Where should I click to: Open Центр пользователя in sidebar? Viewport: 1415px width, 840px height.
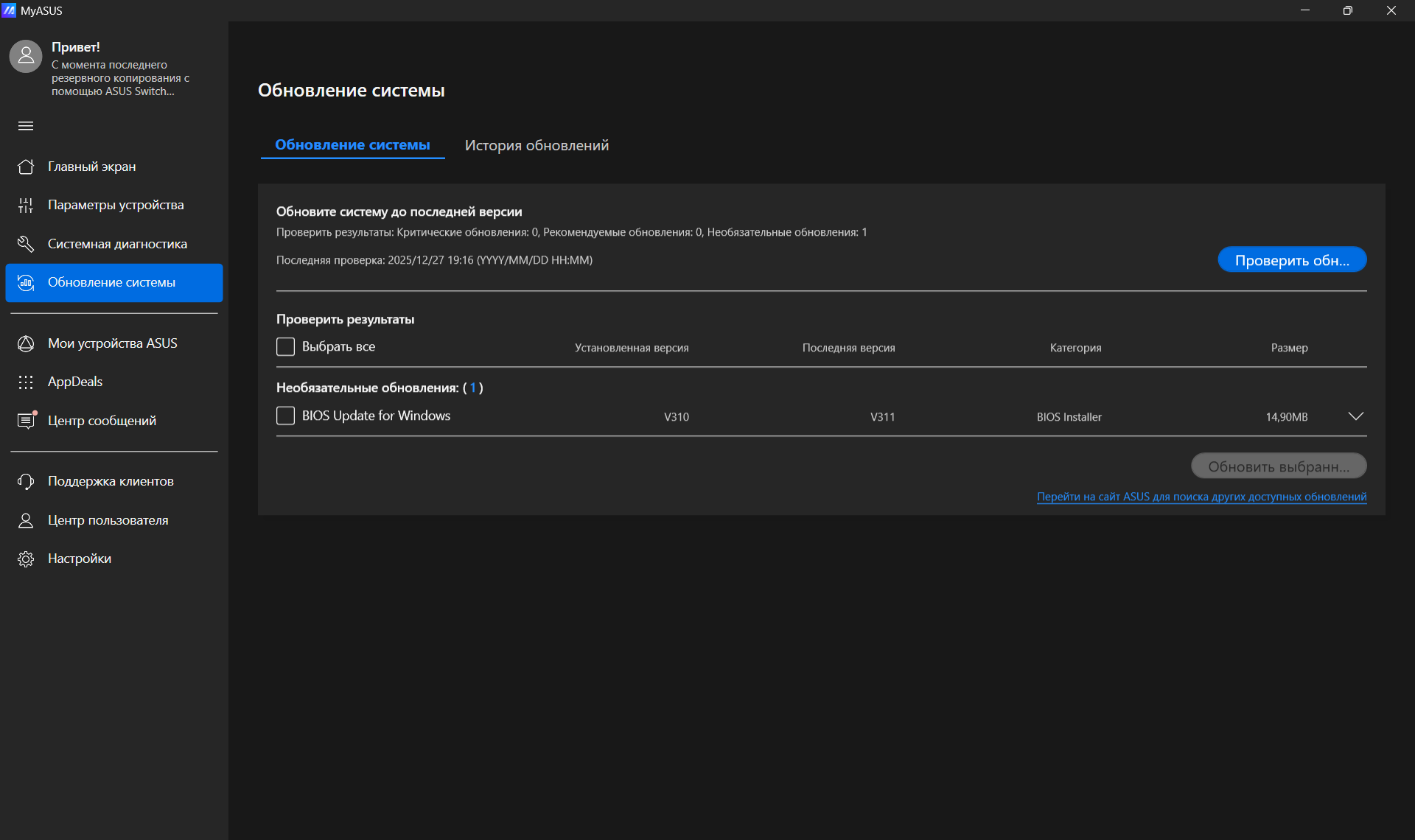coord(108,520)
